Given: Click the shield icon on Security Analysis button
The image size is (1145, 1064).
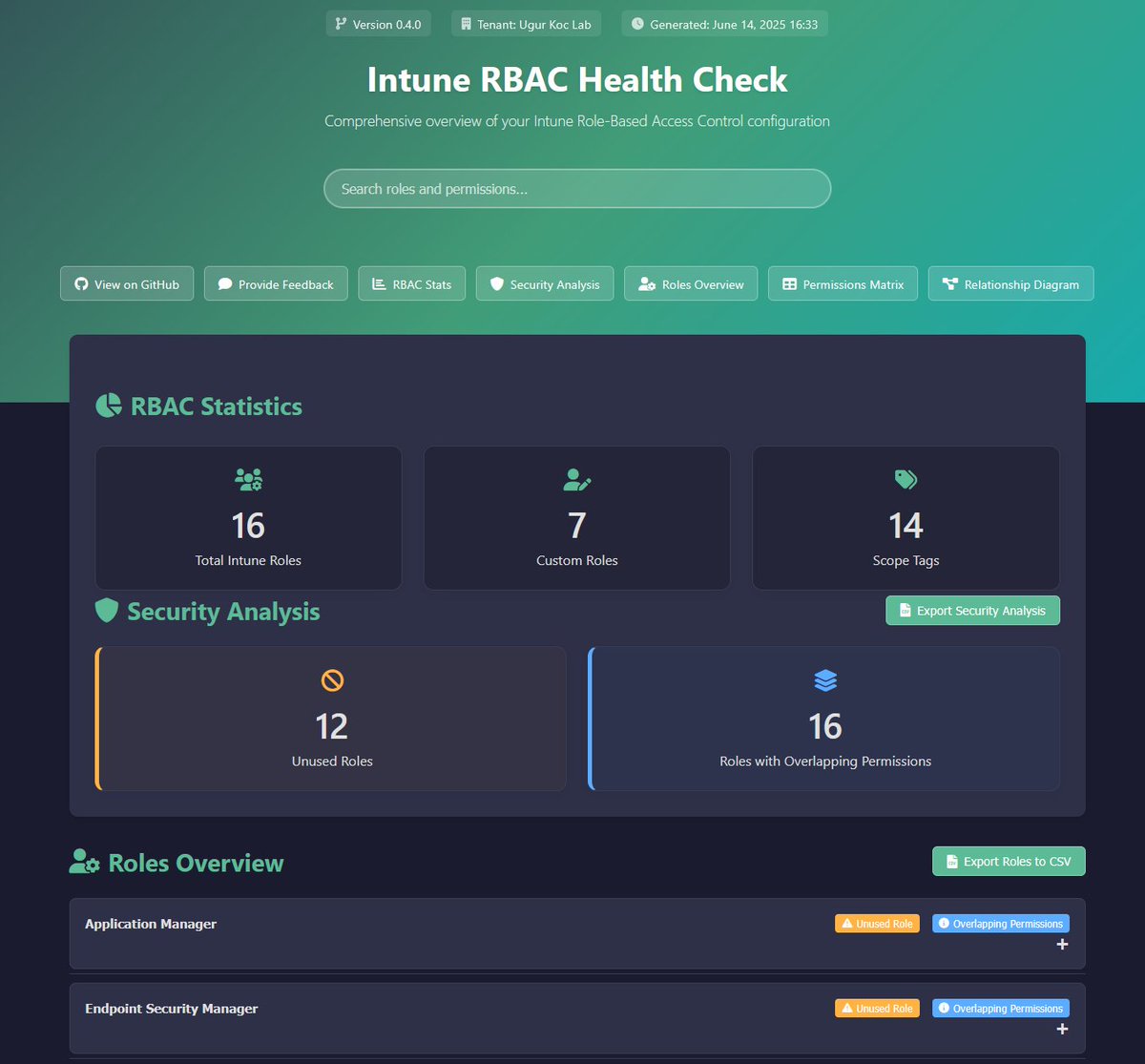Looking at the screenshot, I should coord(496,284).
